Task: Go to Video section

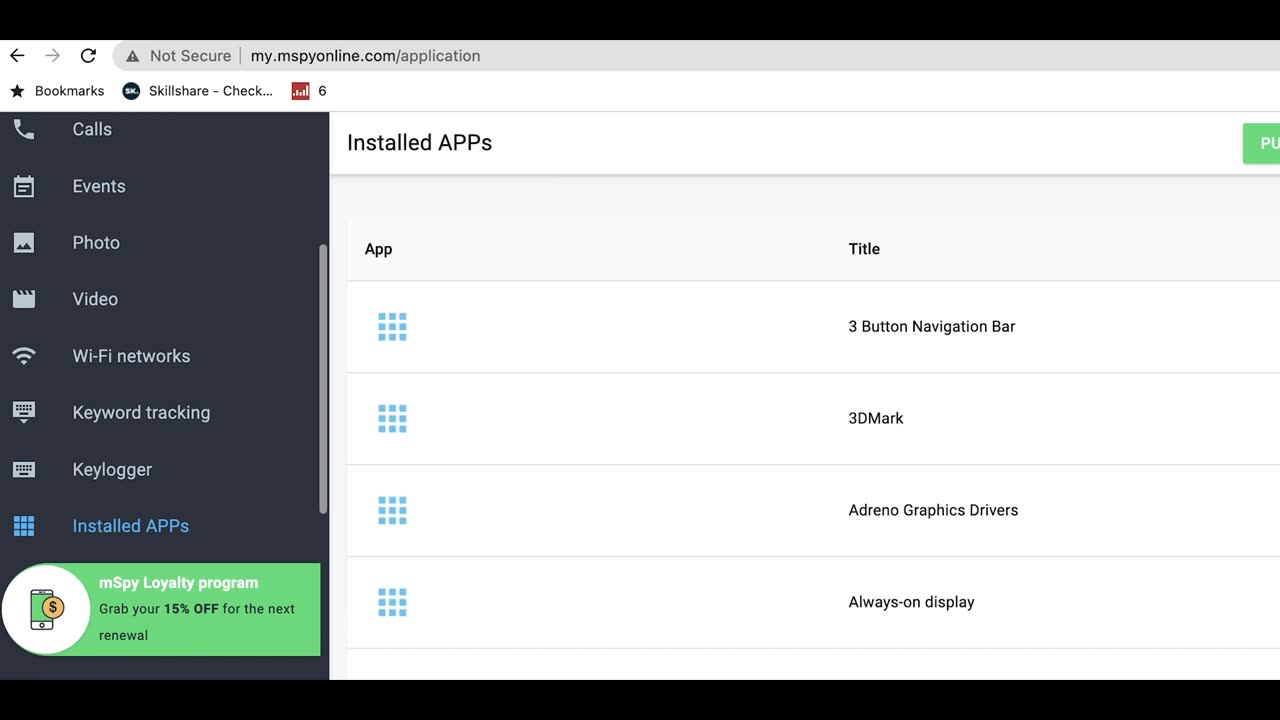Action: coord(95,299)
